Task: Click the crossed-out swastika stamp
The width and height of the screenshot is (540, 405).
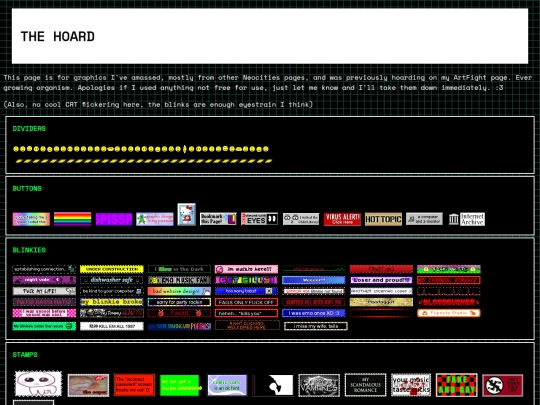Action: 502,385
